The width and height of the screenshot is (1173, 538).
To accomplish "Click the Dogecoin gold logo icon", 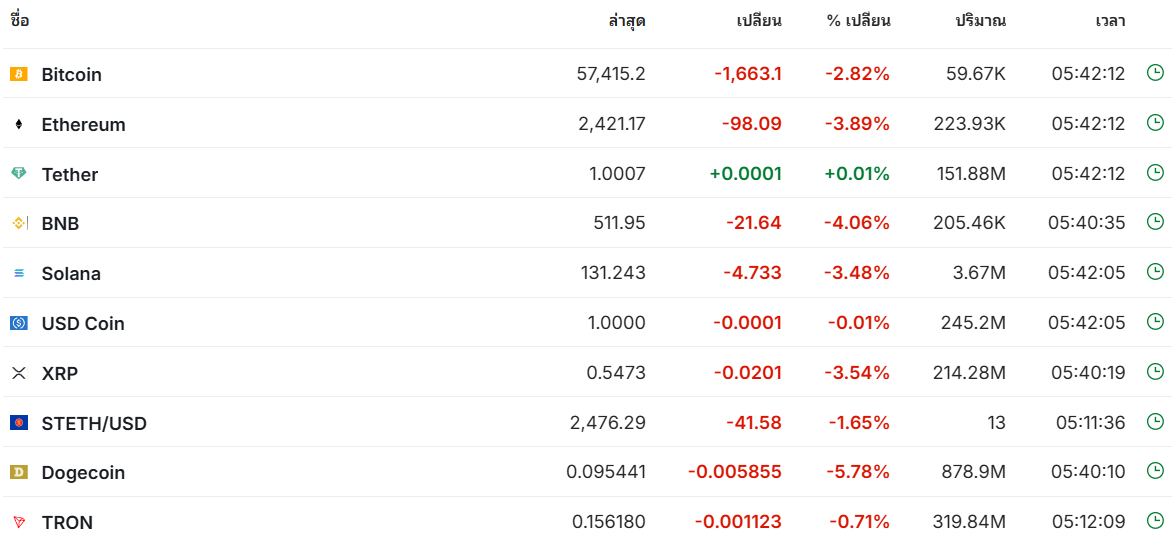I will pyautogui.click(x=19, y=472).
